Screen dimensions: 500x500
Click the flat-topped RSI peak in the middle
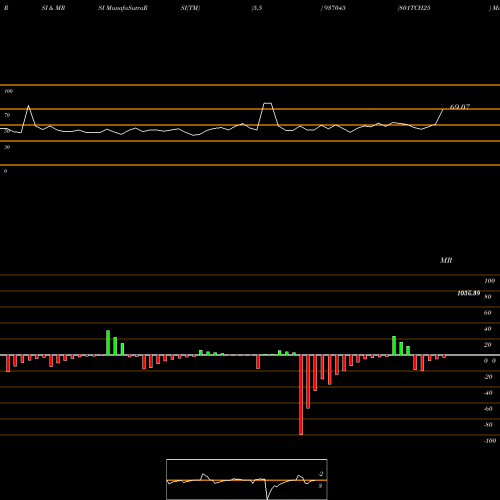[268, 104]
